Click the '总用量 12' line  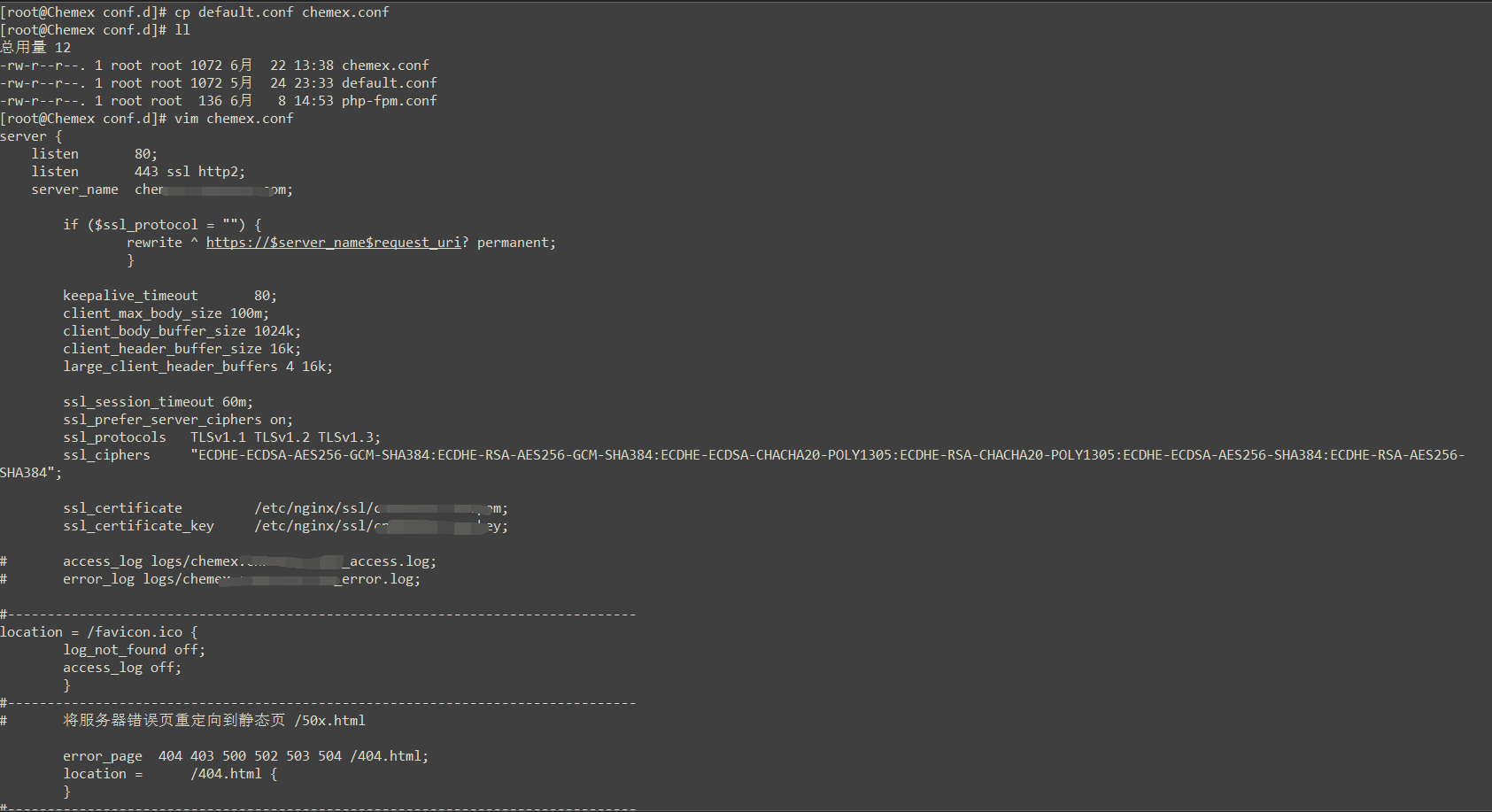tap(35, 48)
